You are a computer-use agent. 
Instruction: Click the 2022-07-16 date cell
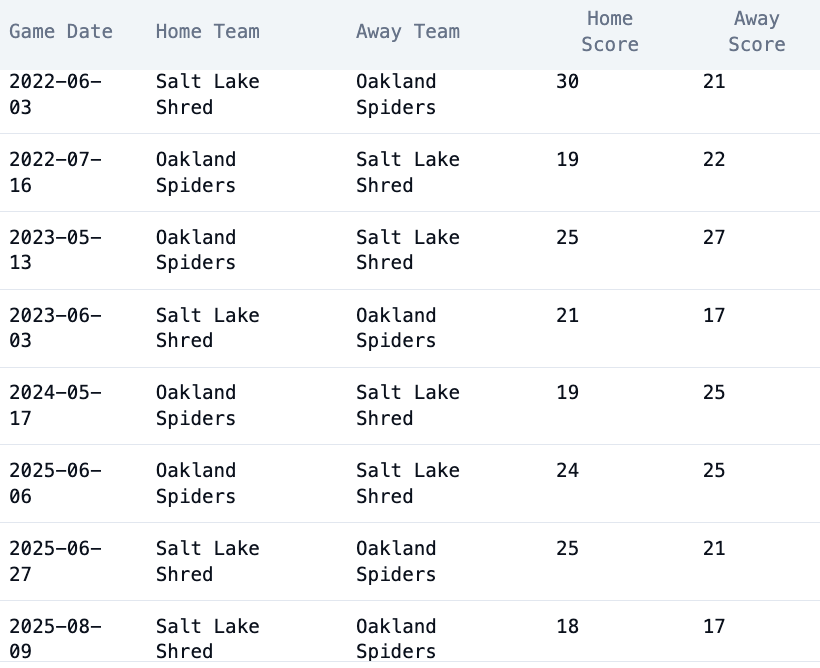pos(55,172)
